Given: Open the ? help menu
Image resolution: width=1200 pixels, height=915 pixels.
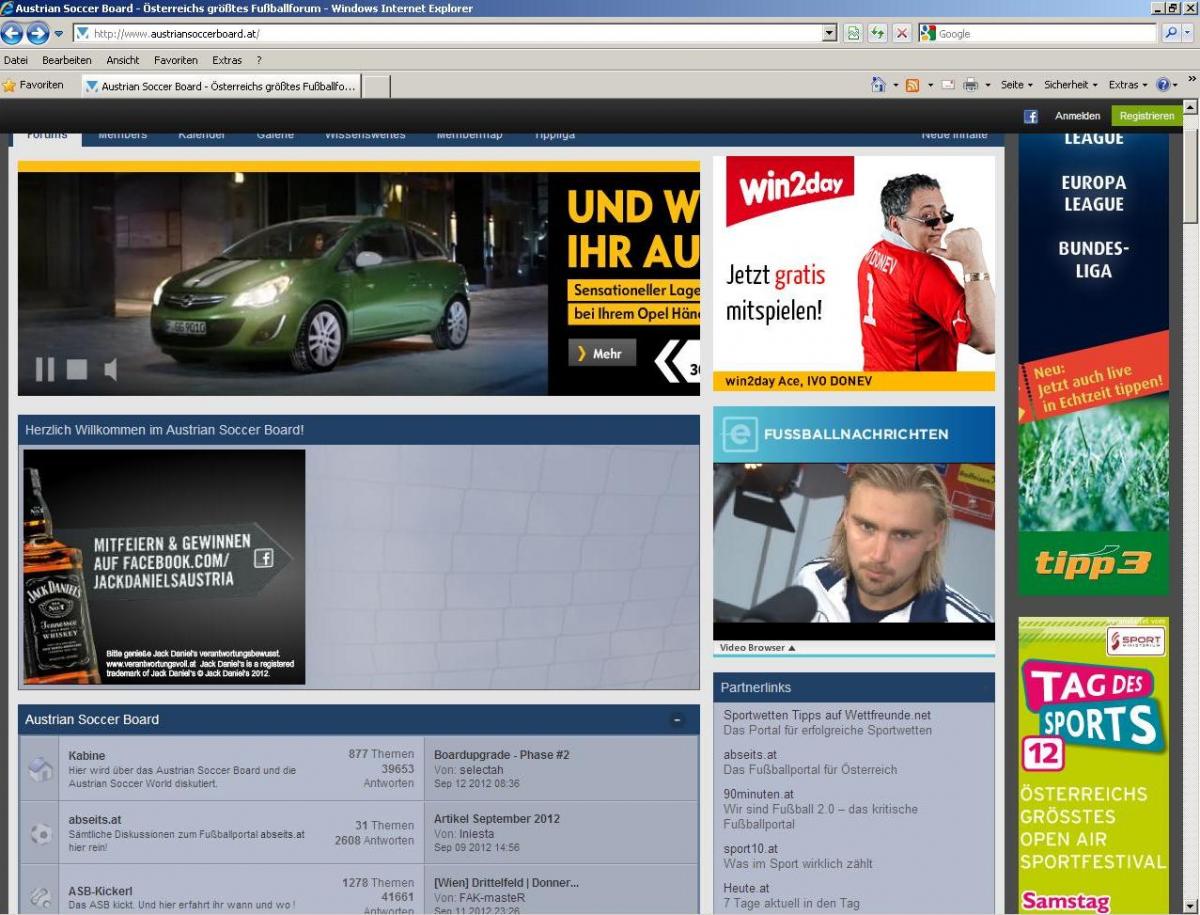Looking at the screenshot, I should pyautogui.click(x=259, y=60).
